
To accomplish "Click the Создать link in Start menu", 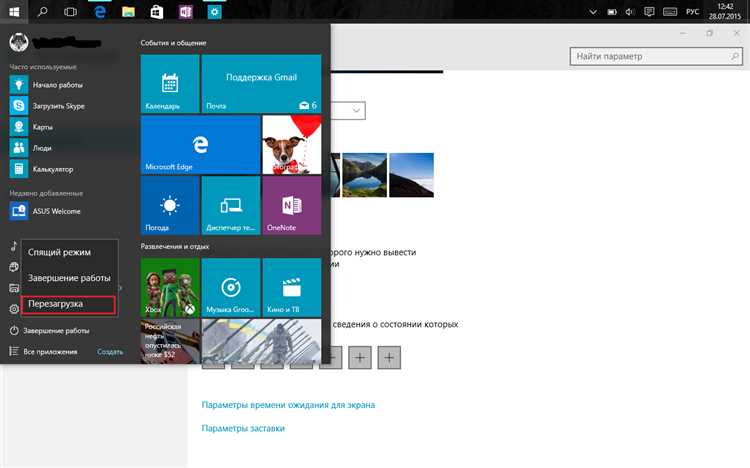I will click(x=110, y=352).
